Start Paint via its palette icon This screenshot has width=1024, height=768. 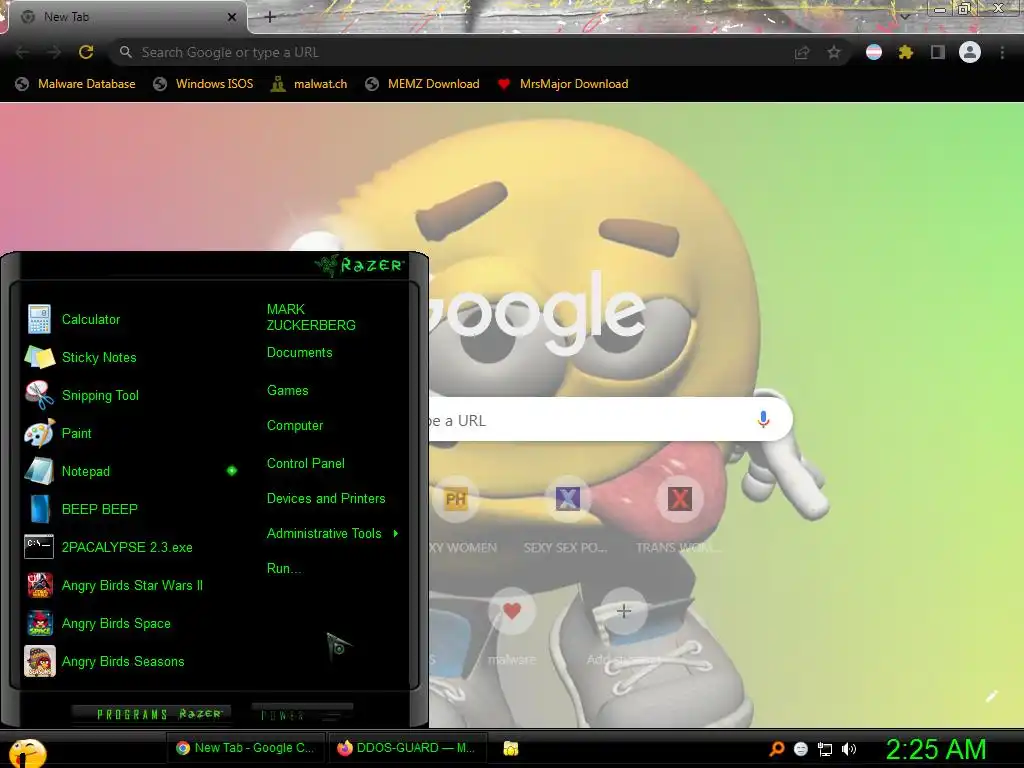pos(39,433)
